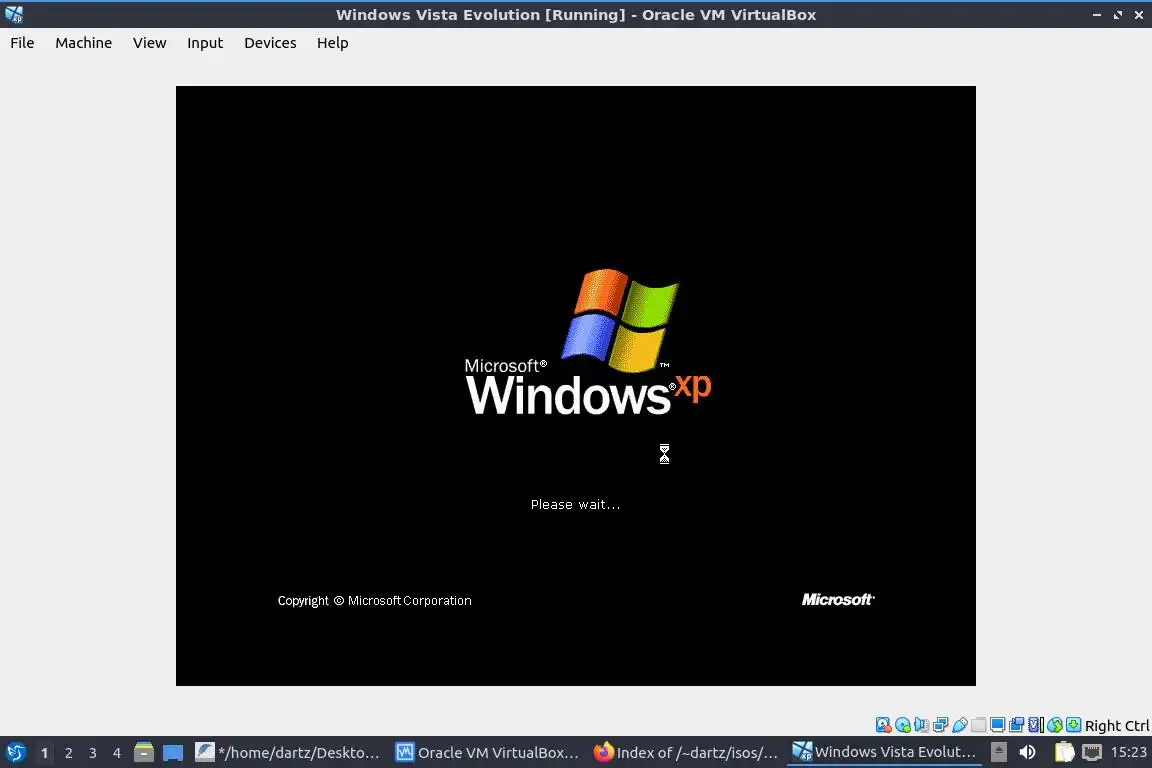
Task: Click the Right Ctrl host key label
Action: [1117, 725]
